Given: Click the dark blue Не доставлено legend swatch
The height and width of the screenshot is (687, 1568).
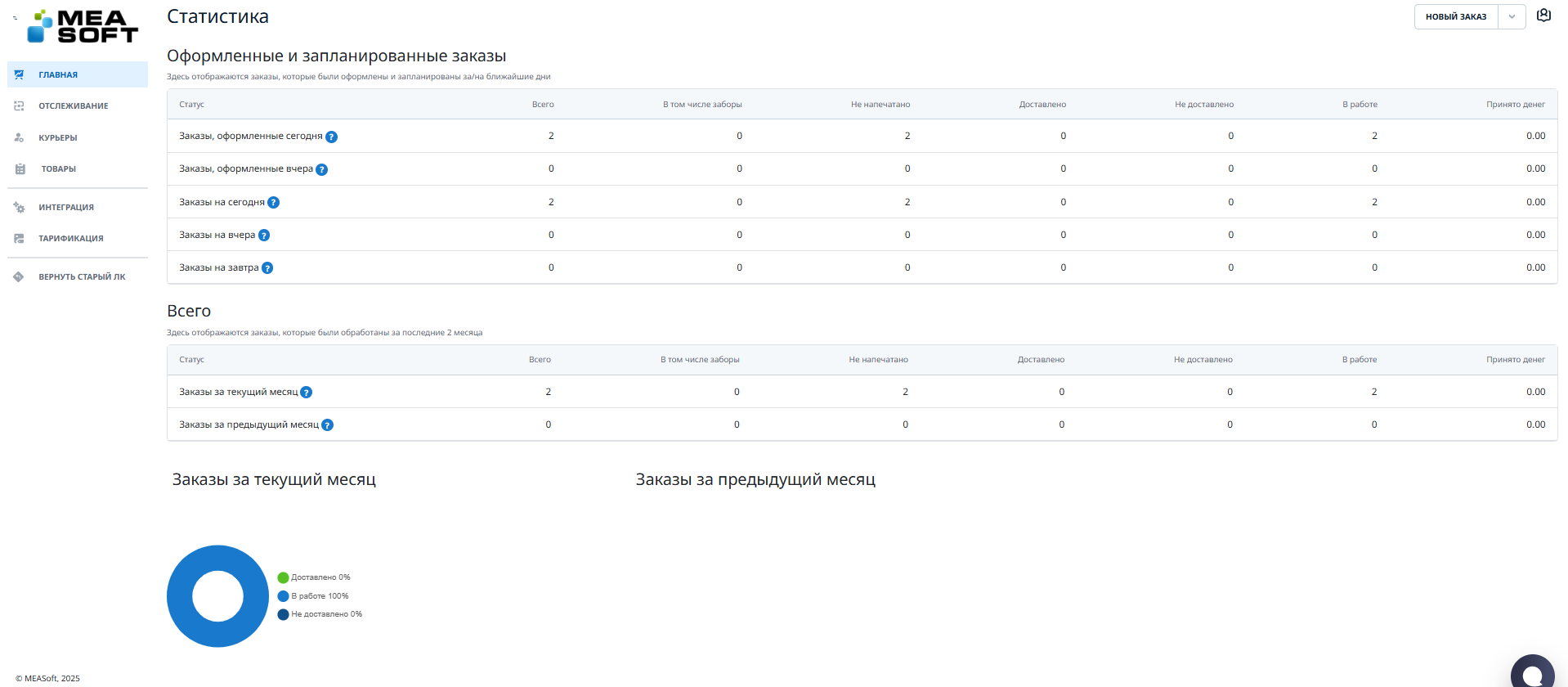Looking at the screenshot, I should (283, 614).
